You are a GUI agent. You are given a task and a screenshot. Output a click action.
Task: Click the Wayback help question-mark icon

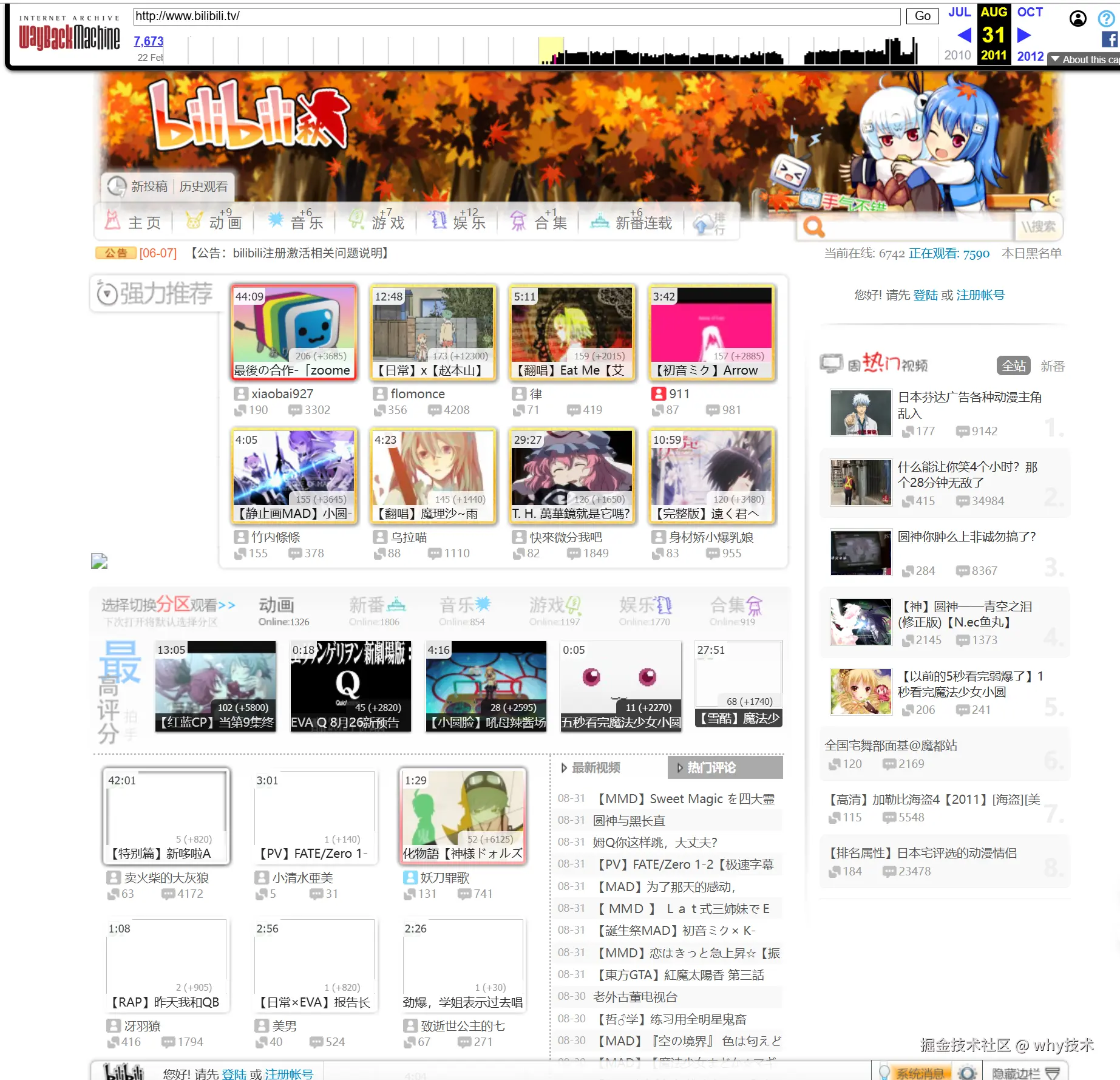tap(1107, 19)
